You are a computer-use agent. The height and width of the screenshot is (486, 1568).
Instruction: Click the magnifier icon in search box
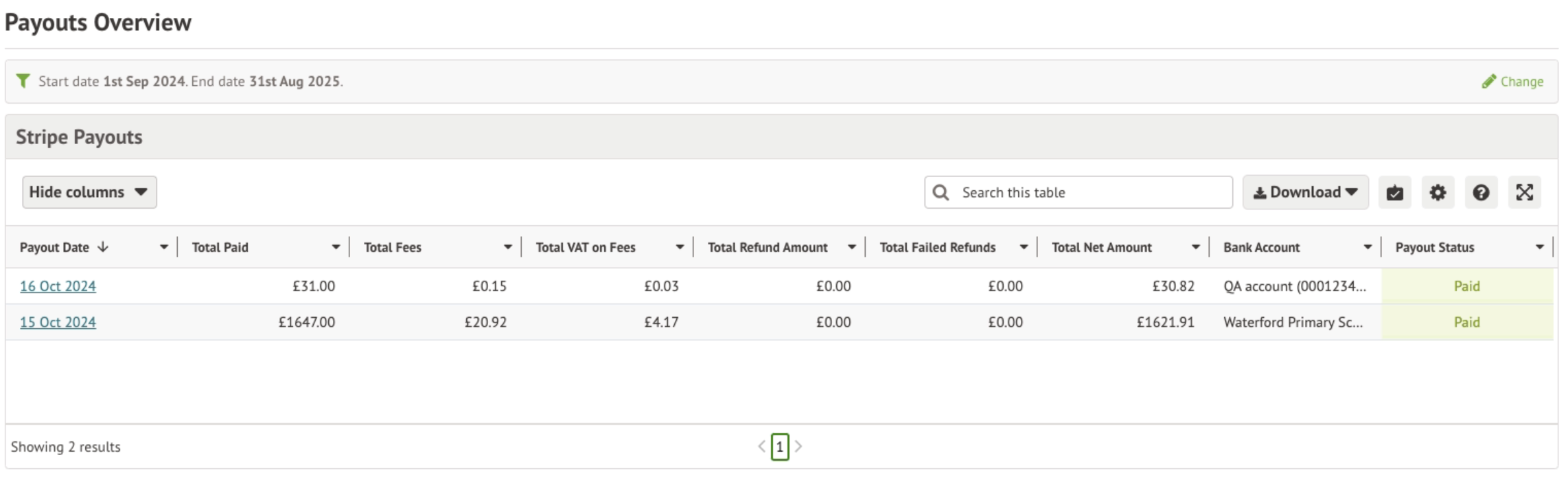[x=941, y=193]
